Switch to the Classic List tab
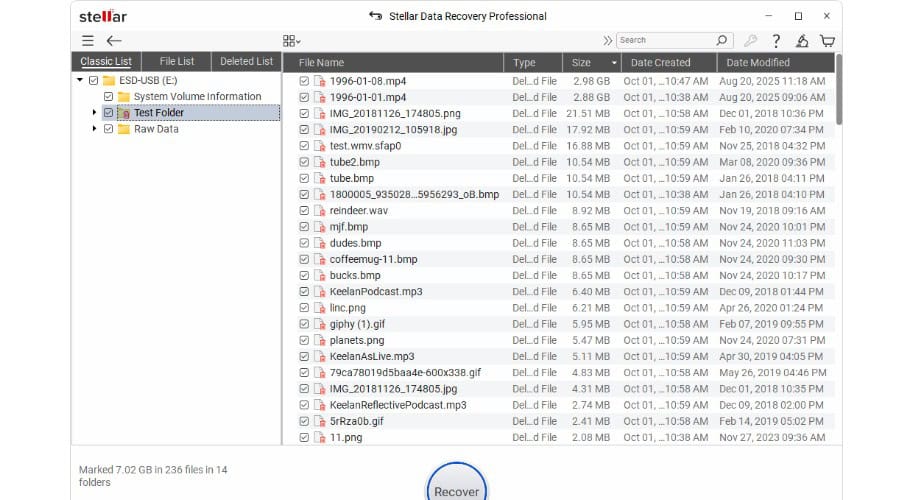 pos(106,61)
